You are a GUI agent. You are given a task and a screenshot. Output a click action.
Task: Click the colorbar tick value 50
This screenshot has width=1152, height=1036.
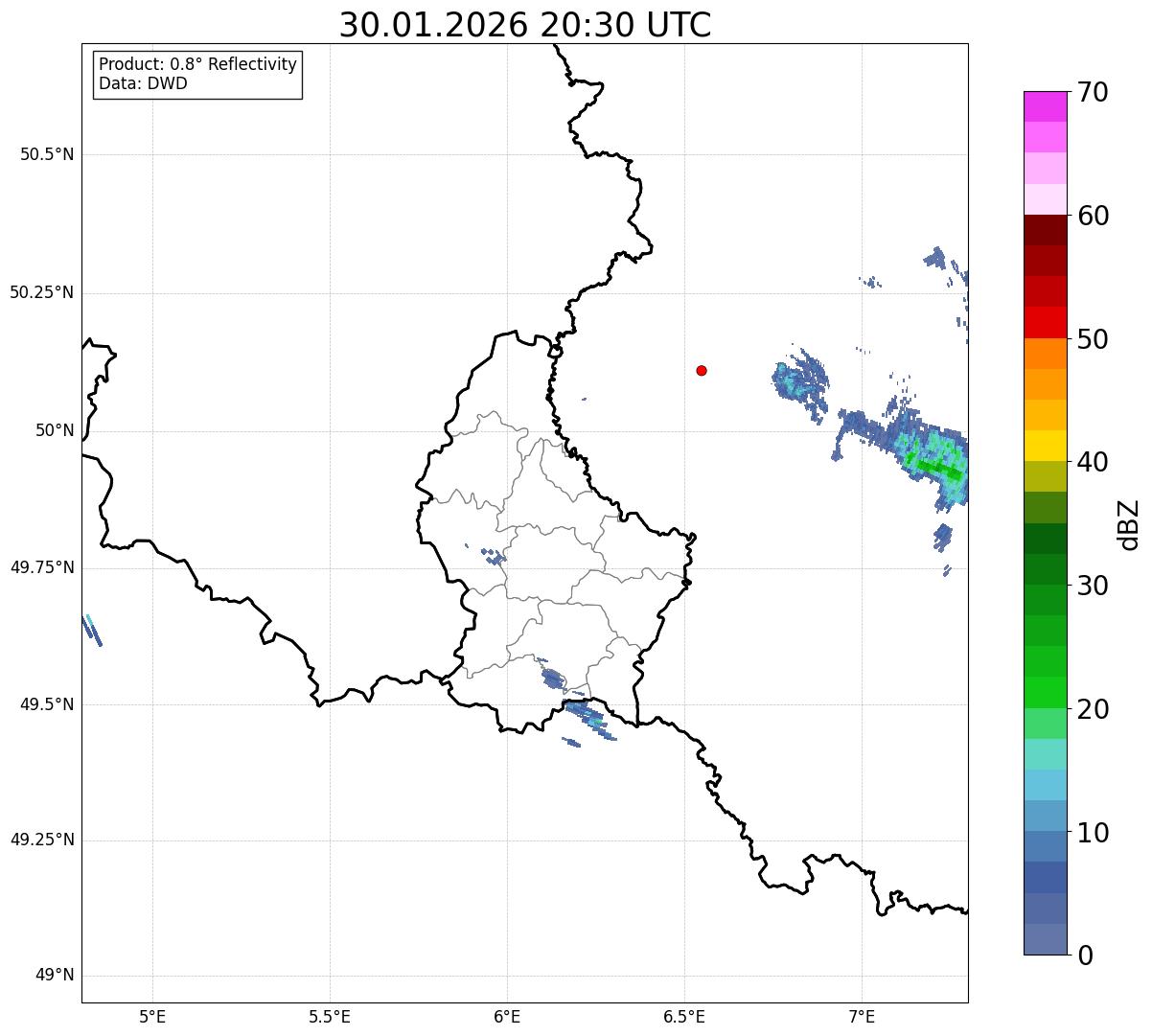point(1093,339)
